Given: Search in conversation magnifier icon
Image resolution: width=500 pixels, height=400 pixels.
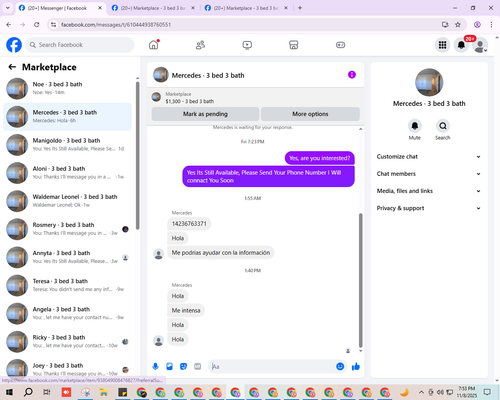Looking at the screenshot, I should pyautogui.click(x=443, y=126).
